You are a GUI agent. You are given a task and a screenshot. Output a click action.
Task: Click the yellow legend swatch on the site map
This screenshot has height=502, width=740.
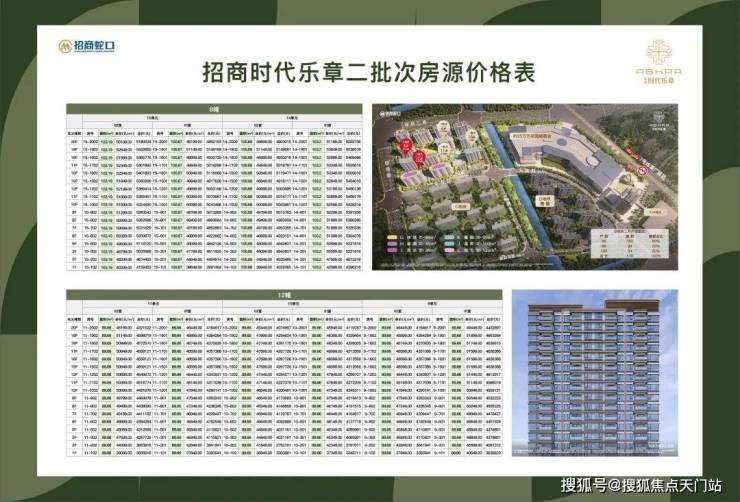(392, 237)
